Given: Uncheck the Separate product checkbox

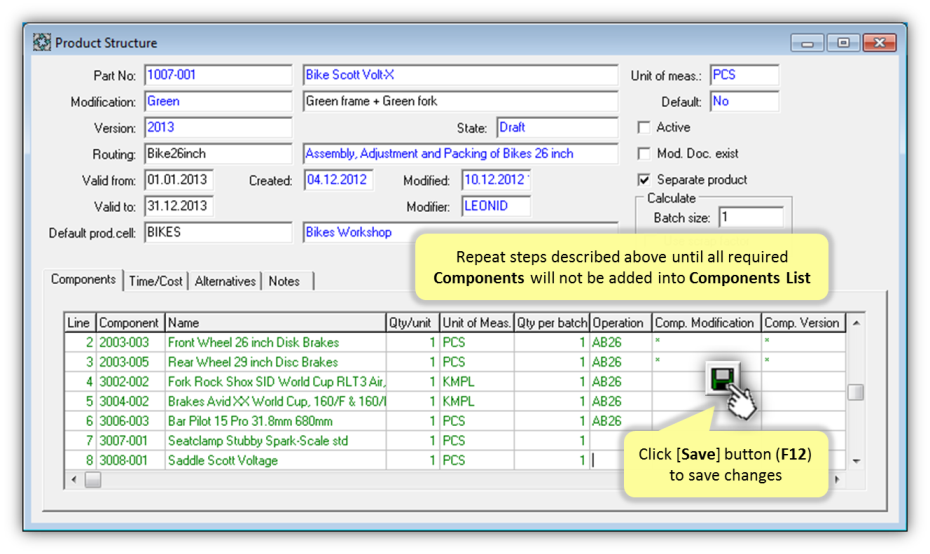Looking at the screenshot, I should point(644,180).
